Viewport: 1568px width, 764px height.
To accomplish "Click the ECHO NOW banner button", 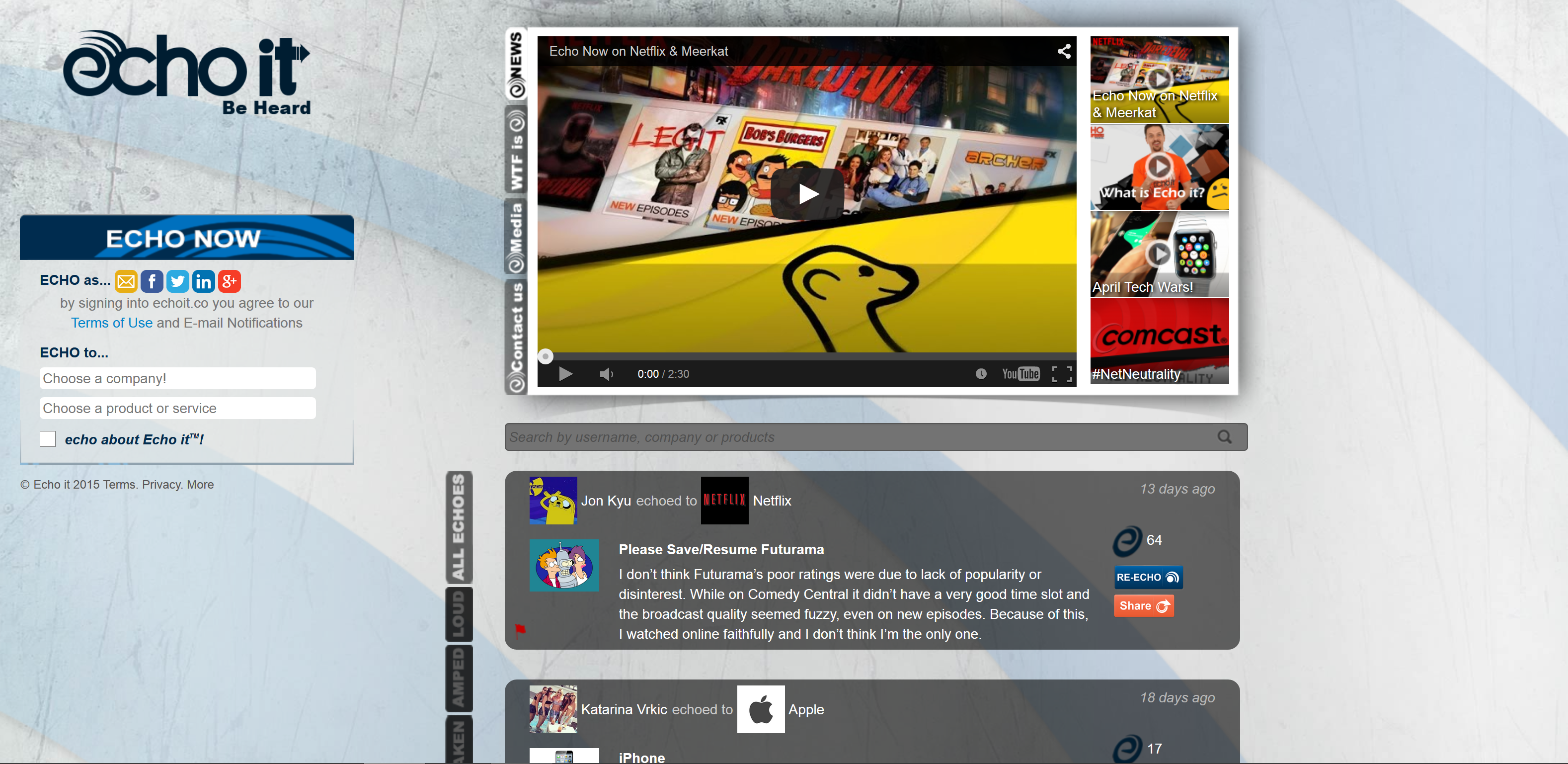I will [187, 238].
